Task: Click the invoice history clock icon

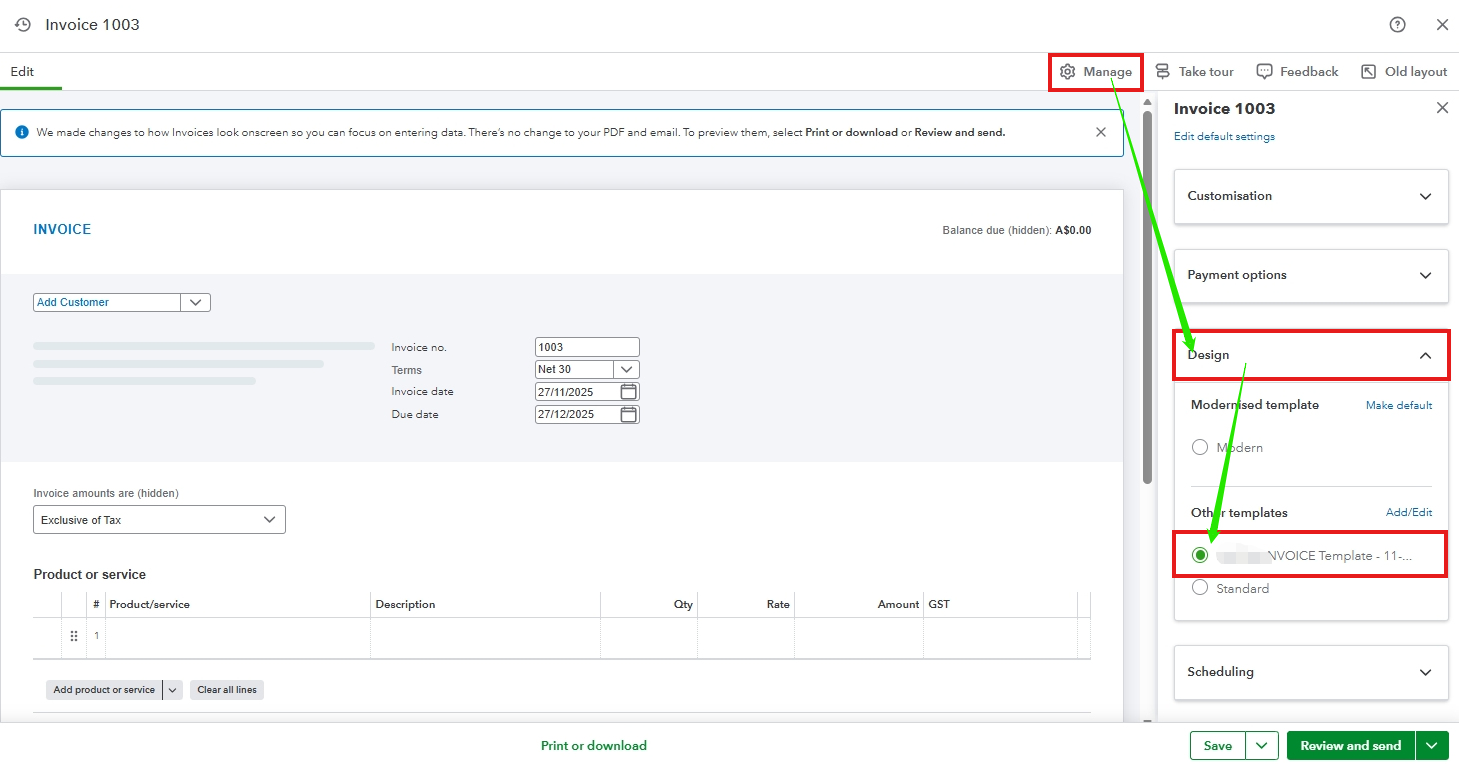Action: tap(23, 25)
